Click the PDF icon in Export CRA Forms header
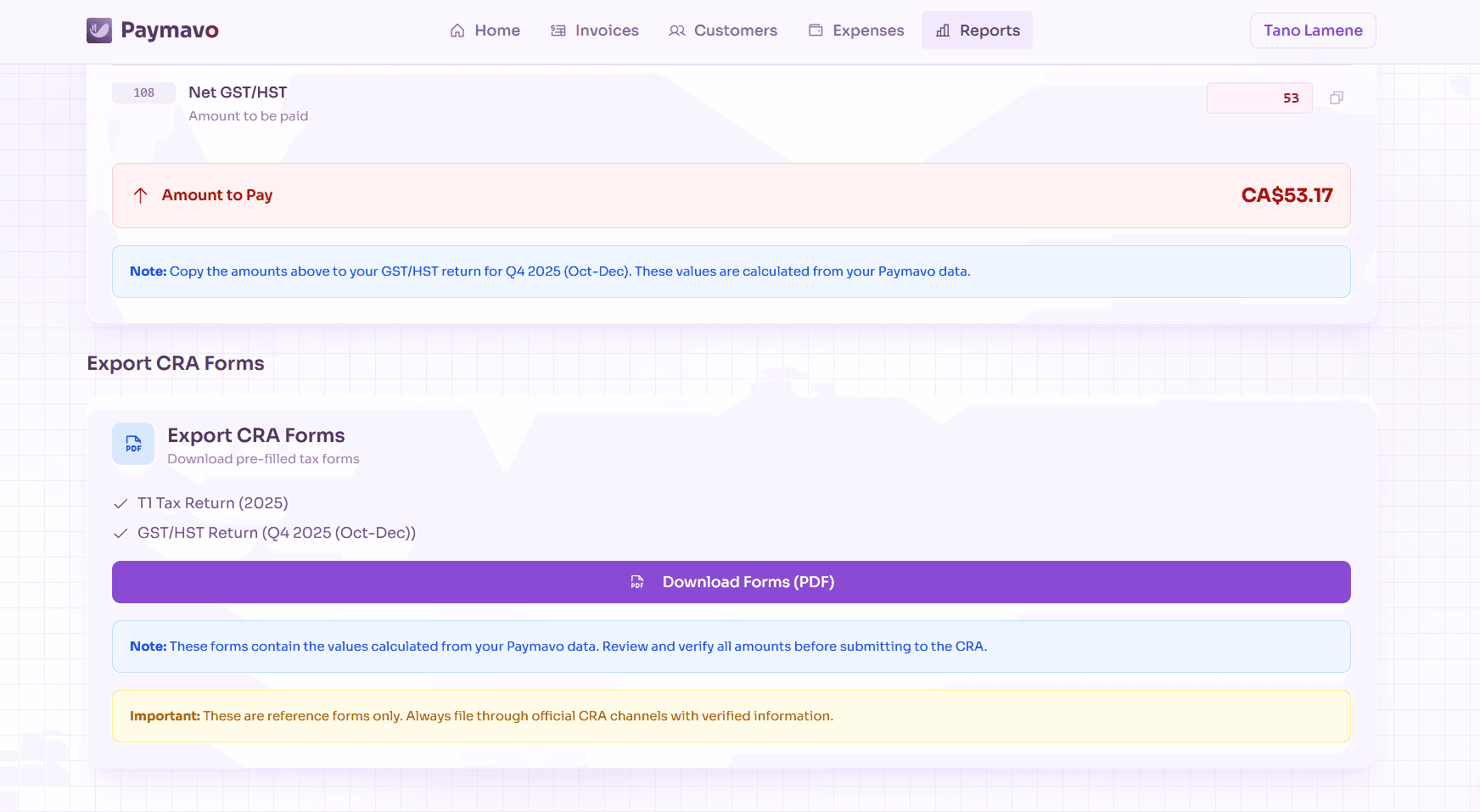Screen dimensions: 1480x812 [x=132, y=443]
